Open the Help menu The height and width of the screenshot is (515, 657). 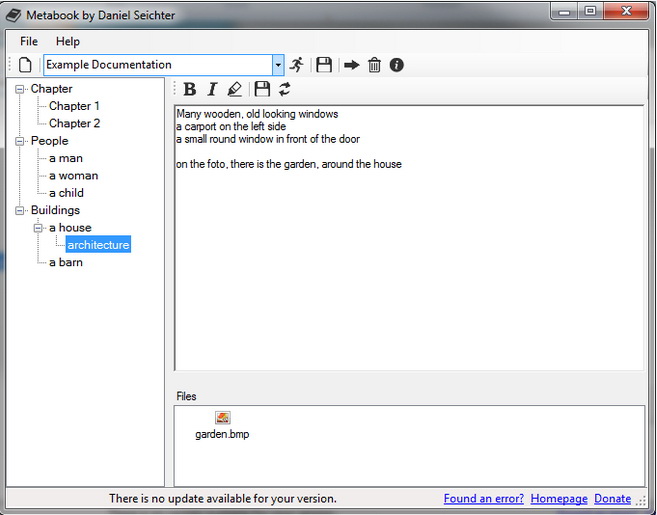(68, 41)
